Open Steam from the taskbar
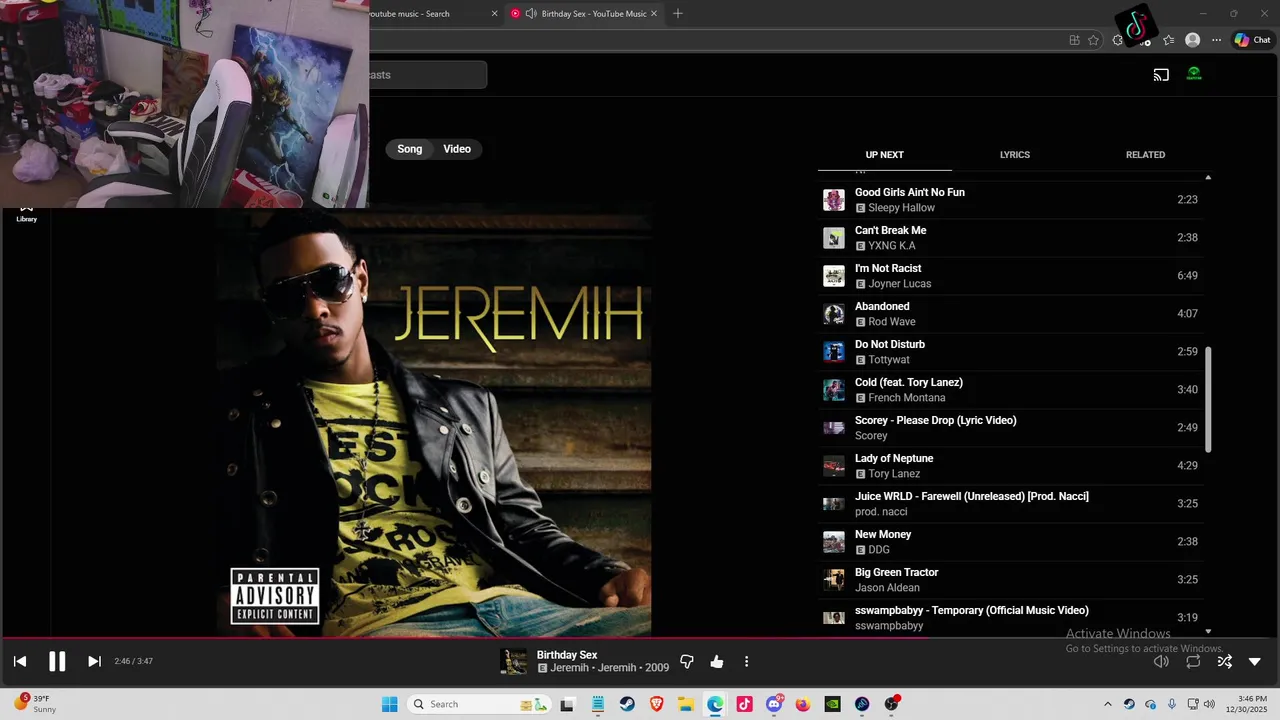 pyautogui.click(x=627, y=704)
